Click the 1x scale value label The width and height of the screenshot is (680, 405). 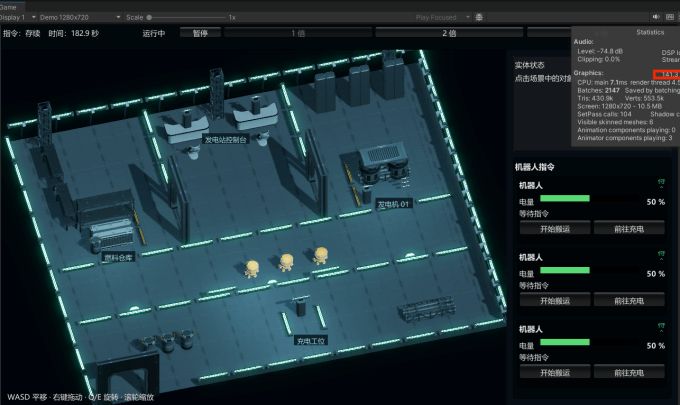coord(232,17)
